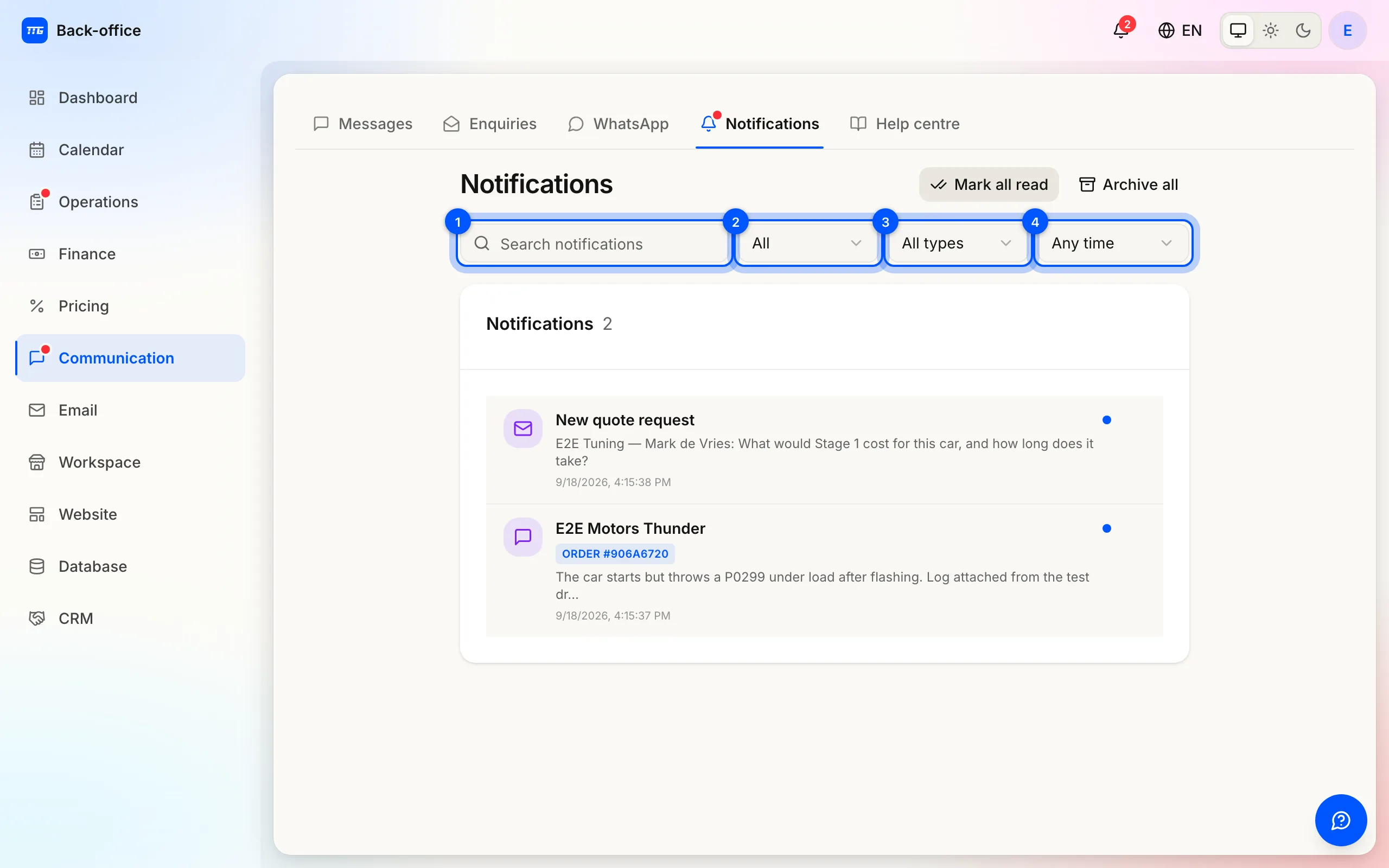
Task: Open the Help centre tab
Action: click(x=904, y=124)
